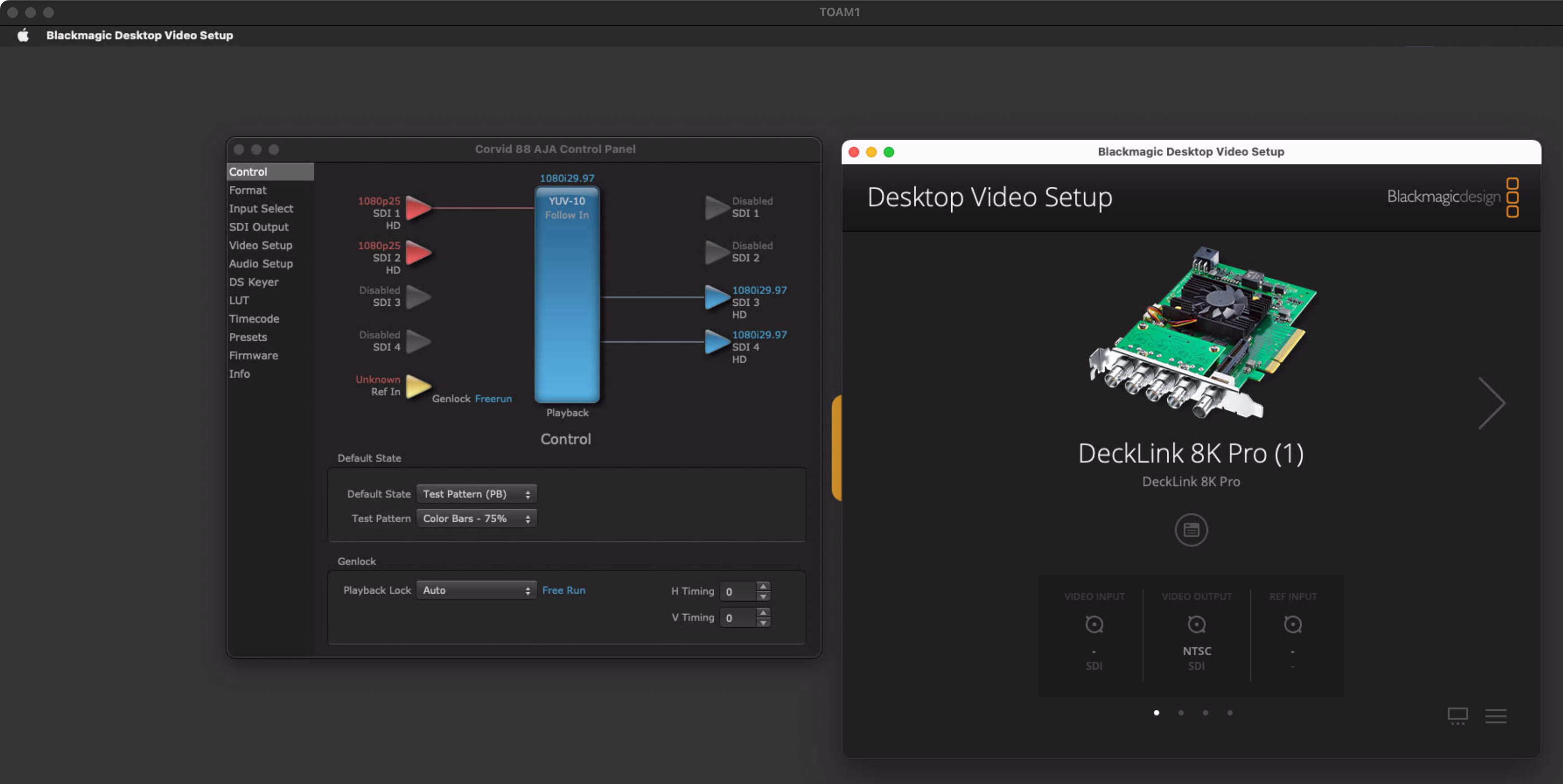The width and height of the screenshot is (1563, 784).
Task: Open the Presets section
Action: pos(270,337)
